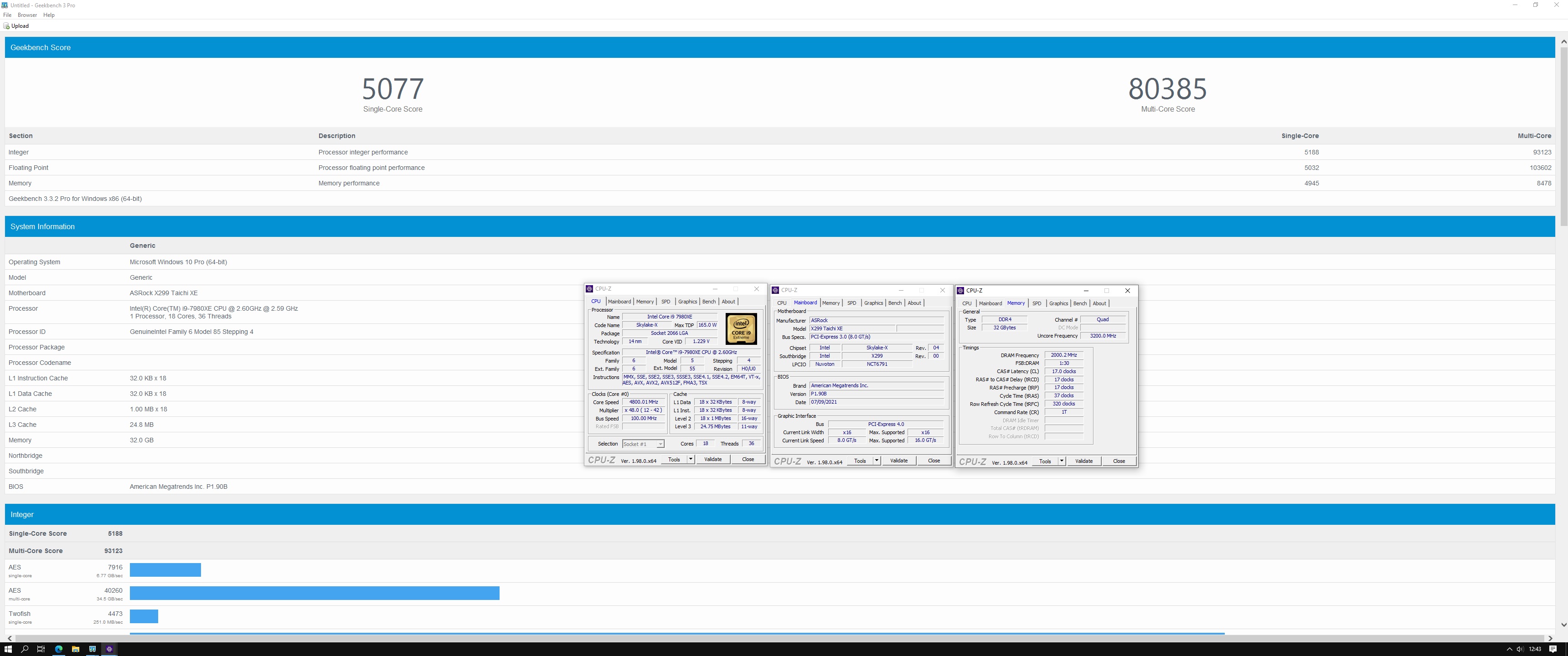Click the 80385 Multi-Core Score value
This screenshot has height=656, width=1568.
pyautogui.click(x=1167, y=89)
